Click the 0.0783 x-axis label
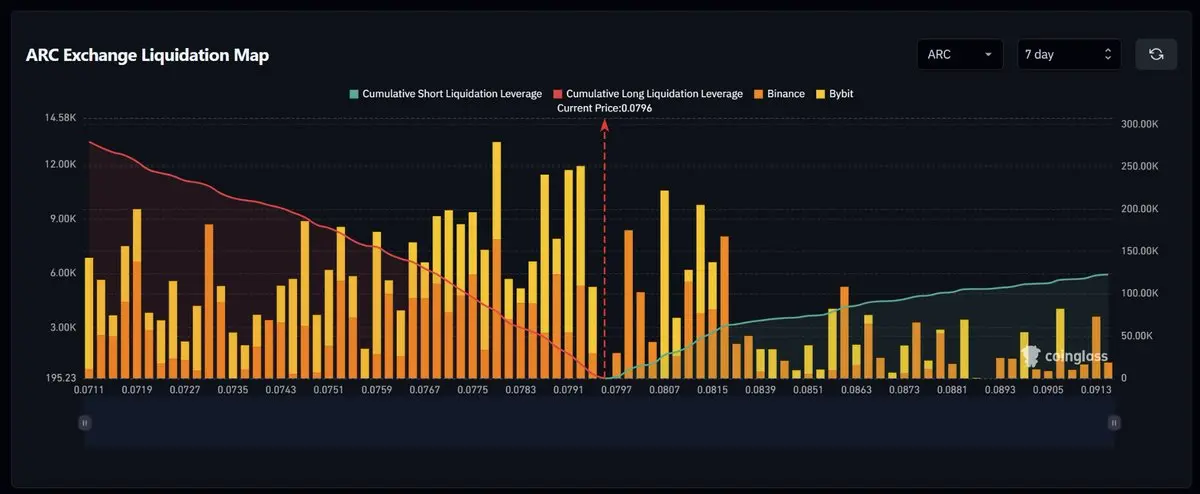This screenshot has height=494, width=1200. click(520, 392)
